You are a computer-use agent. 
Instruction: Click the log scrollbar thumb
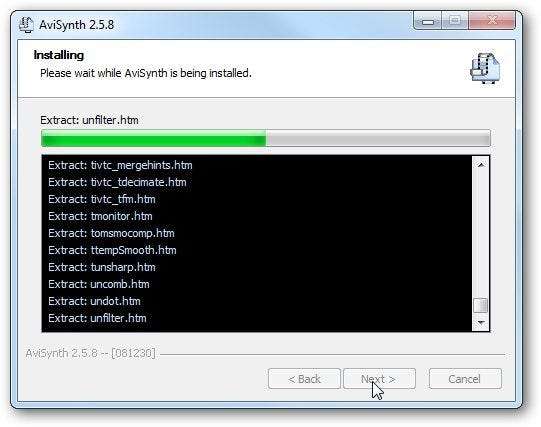[481, 305]
